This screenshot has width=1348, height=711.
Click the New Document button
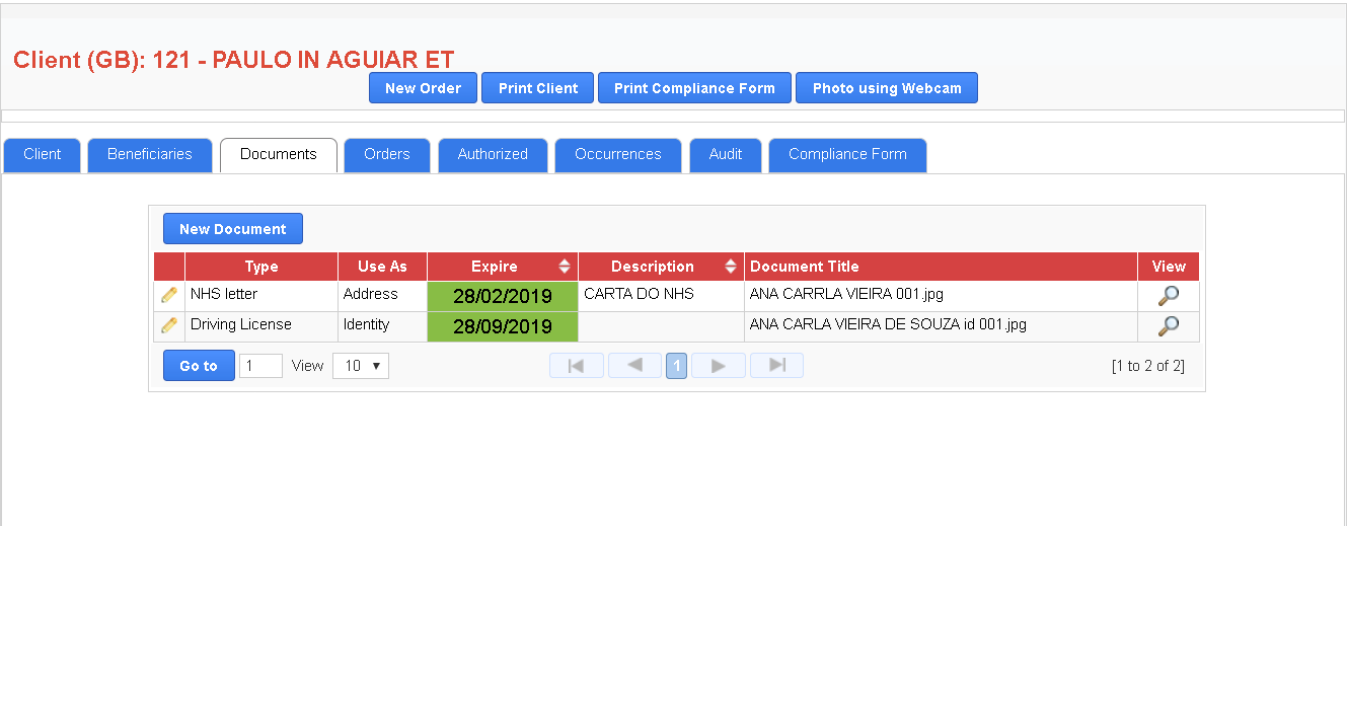pyautogui.click(x=233, y=229)
